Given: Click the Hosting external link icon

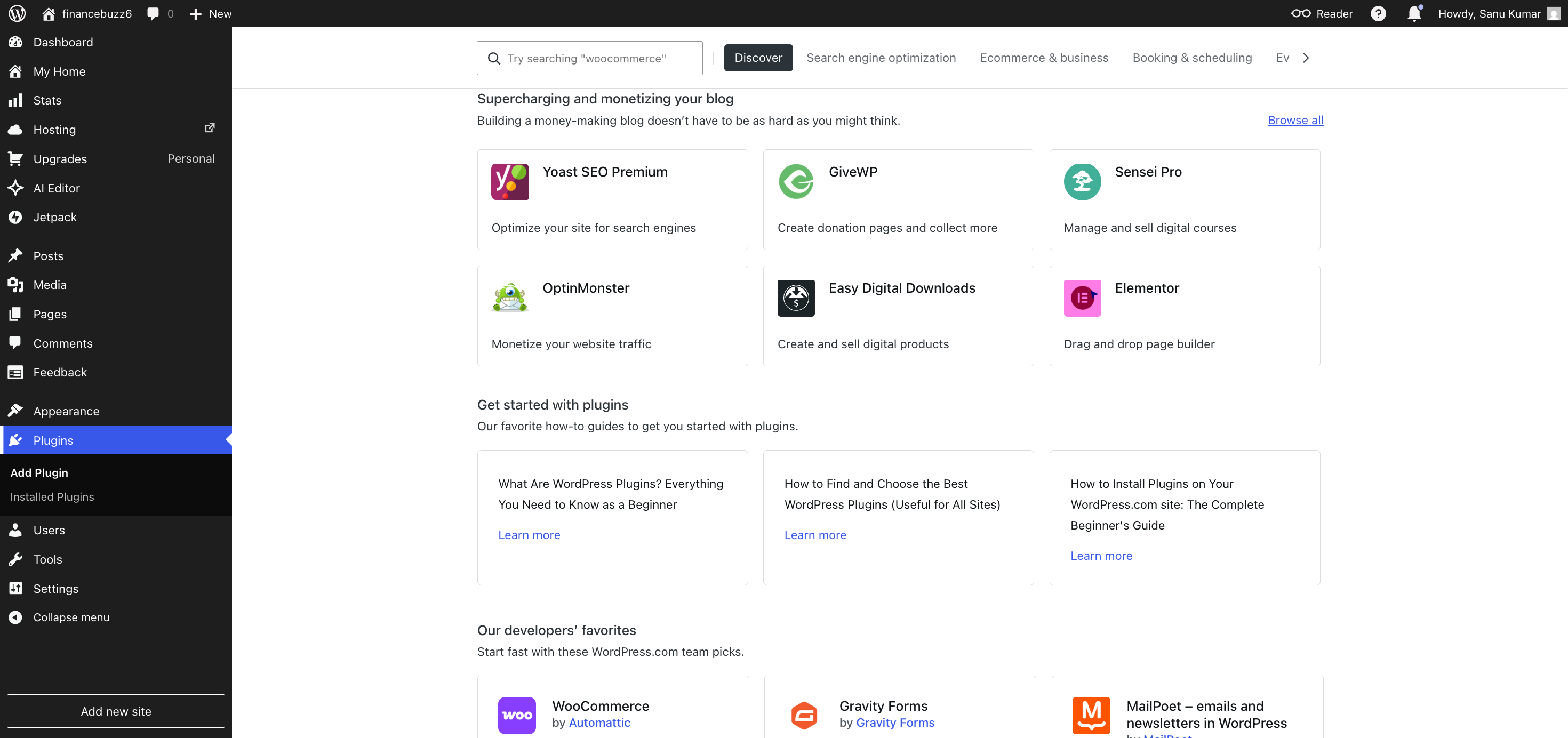Looking at the screenshot, I should (x=210, y=128).
